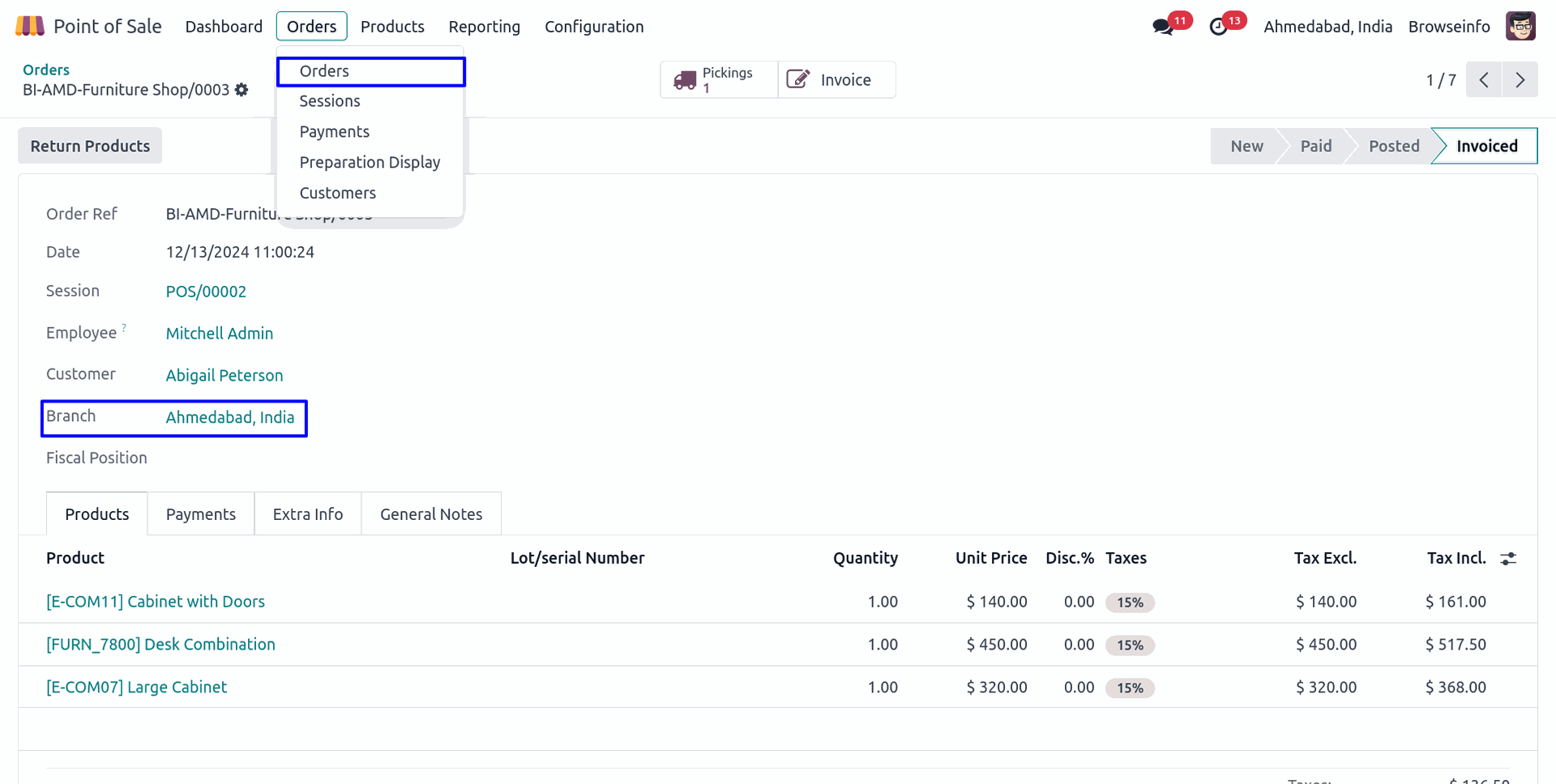Open the Invoice smart button

coord(836,79)
